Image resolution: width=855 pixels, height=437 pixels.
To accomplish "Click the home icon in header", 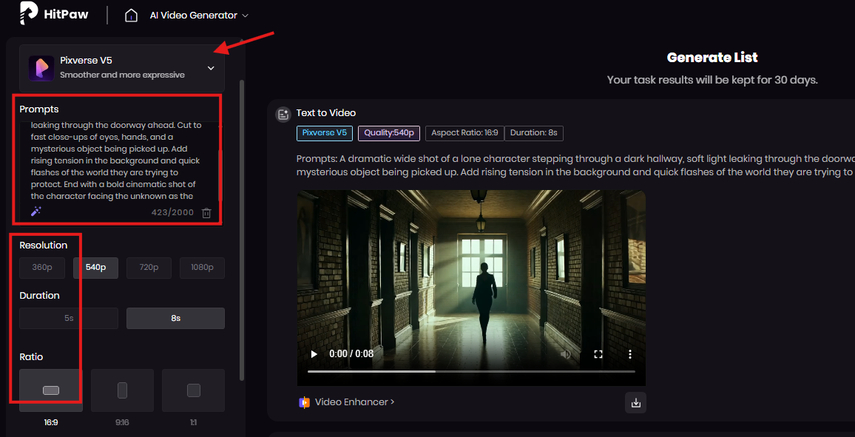I will [x=131, y=15].
